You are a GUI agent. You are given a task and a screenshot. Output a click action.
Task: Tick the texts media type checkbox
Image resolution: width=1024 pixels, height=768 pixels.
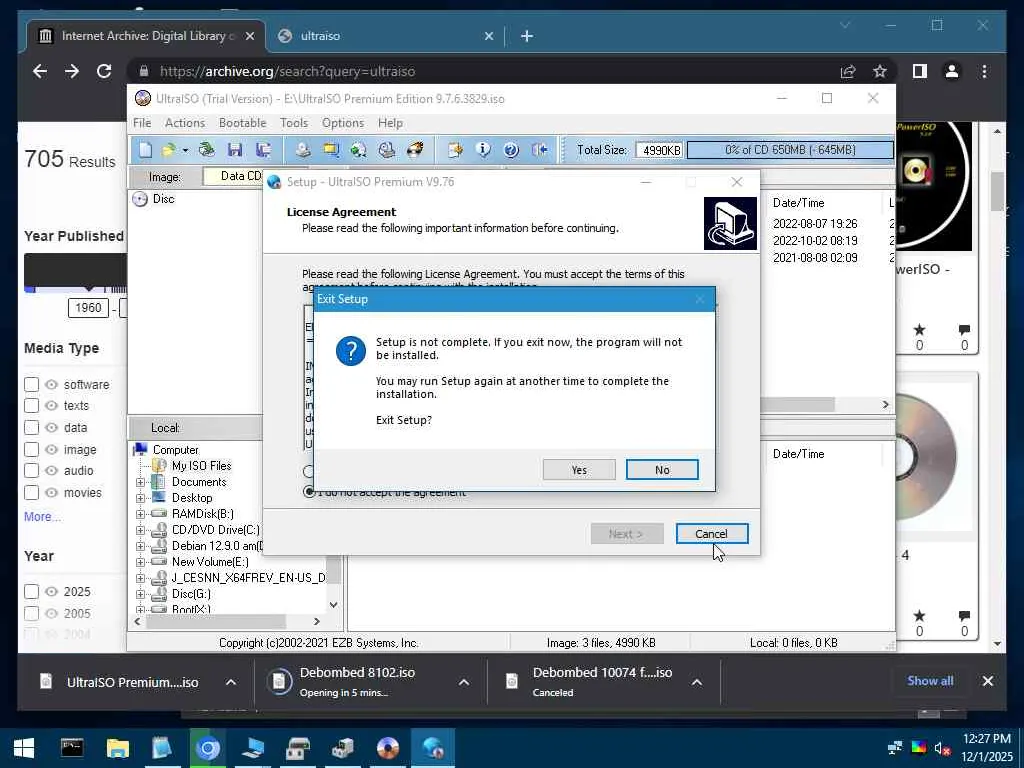(31, 406)
